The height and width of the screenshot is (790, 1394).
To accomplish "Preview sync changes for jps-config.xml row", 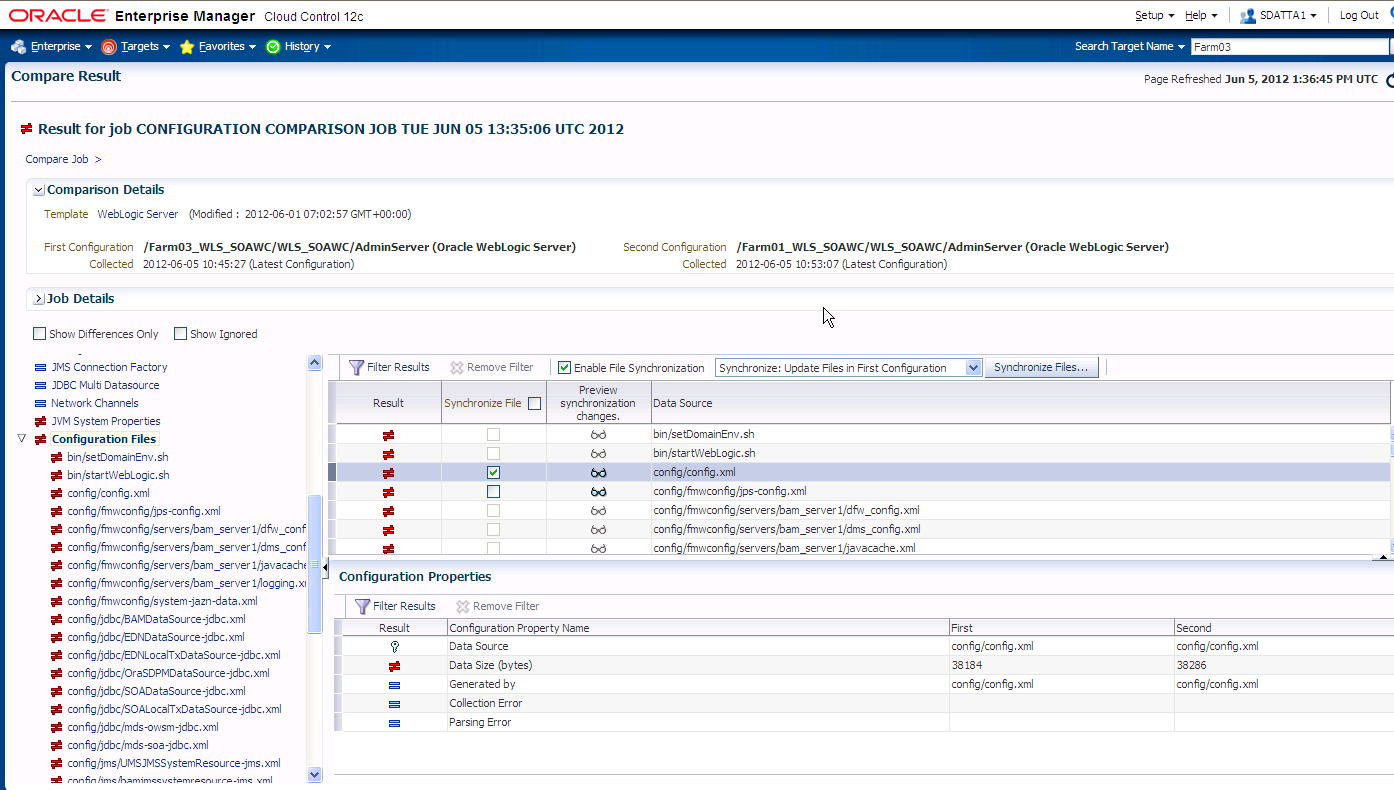I will click(598, 492).
